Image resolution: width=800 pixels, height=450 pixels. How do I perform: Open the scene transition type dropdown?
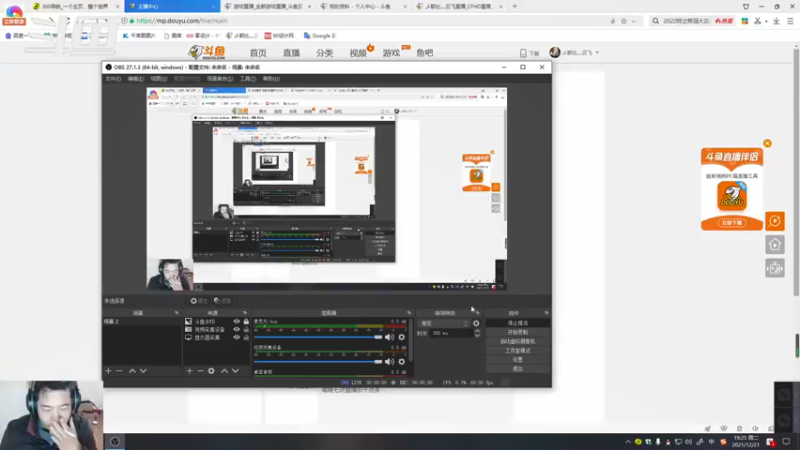pos(443,323)
